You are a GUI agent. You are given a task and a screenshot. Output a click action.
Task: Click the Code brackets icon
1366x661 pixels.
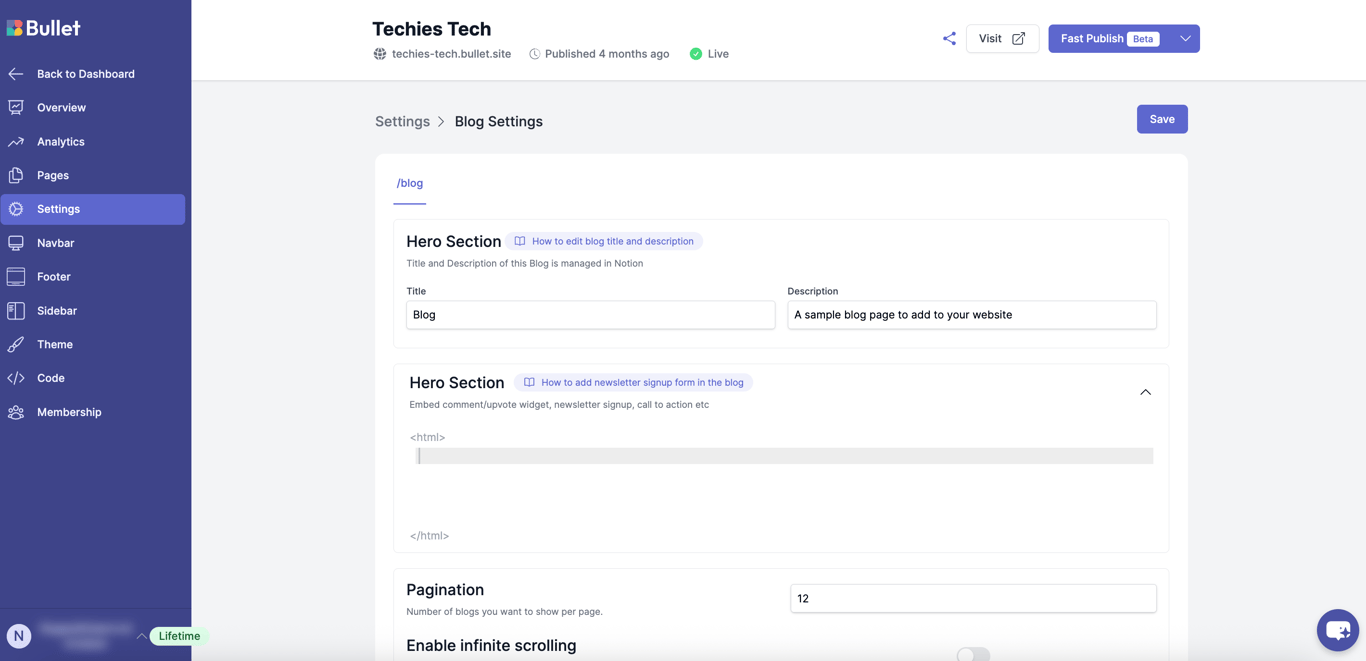(x=16, y=378)
